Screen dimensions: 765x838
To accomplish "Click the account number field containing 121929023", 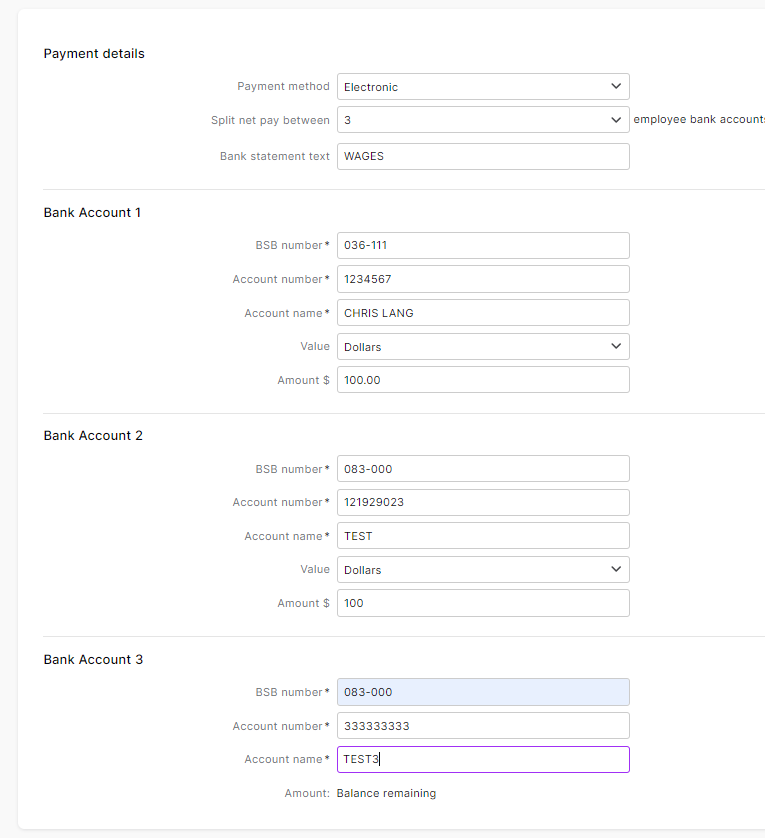I will point(483,502).
